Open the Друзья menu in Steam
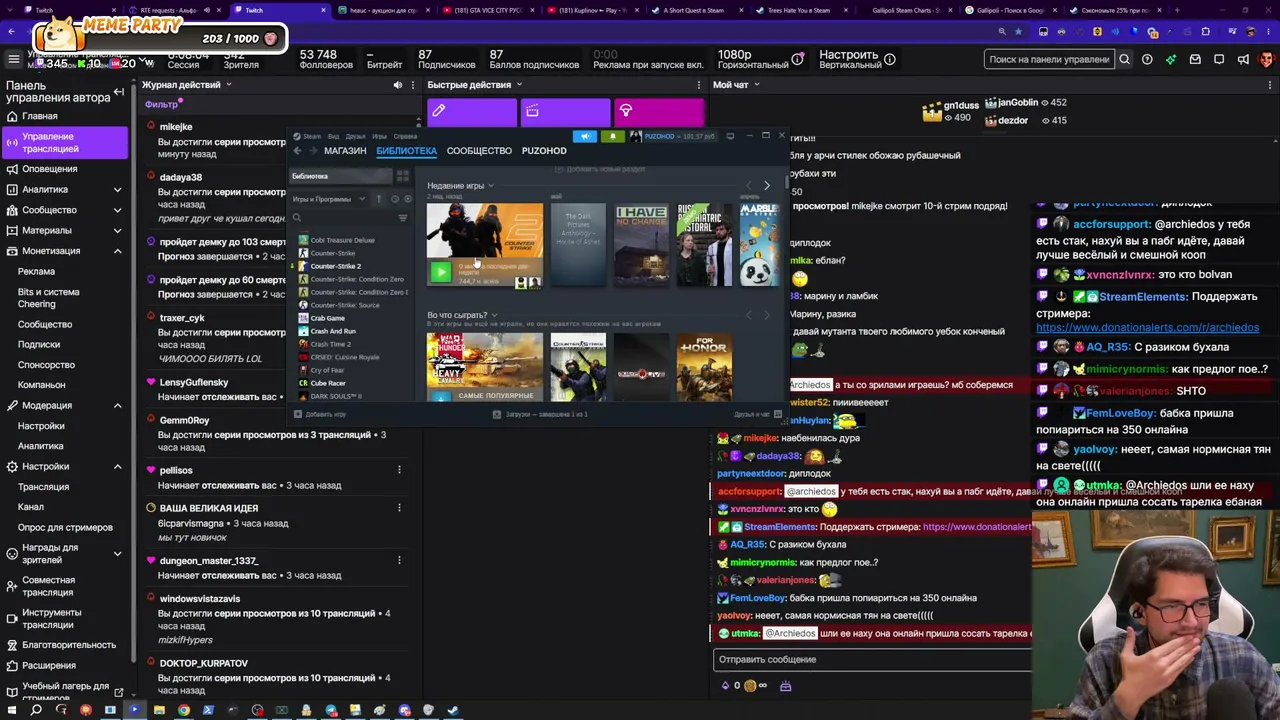 pos(355,136)
